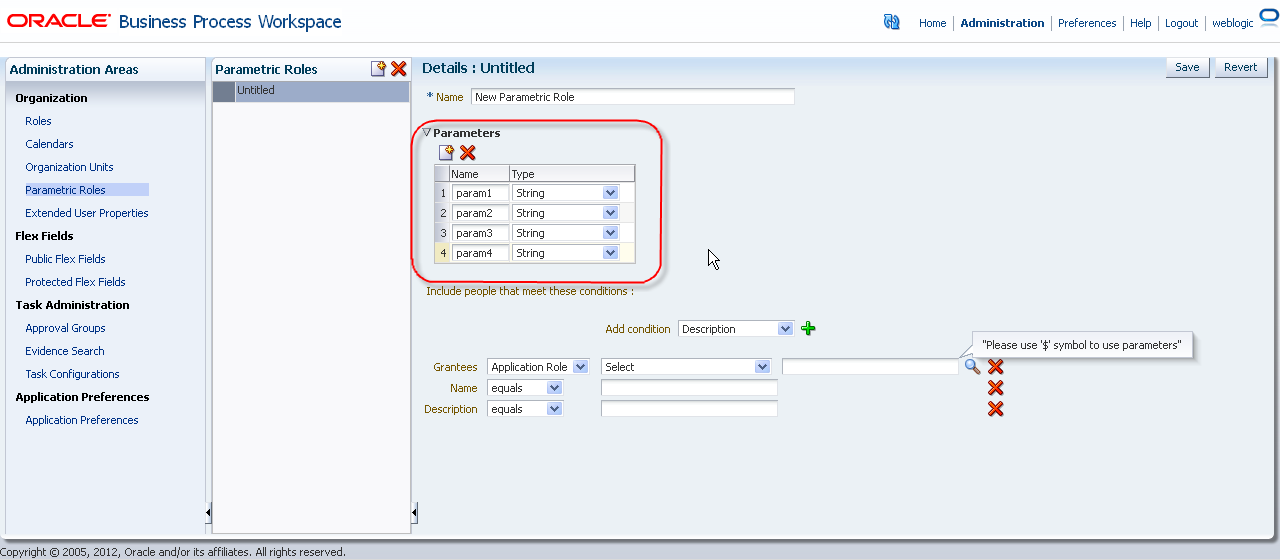Image resolution: width=1280 pixels, height=560 pixels.
Task: Remove the Name condition row
Action: (995, 388)
